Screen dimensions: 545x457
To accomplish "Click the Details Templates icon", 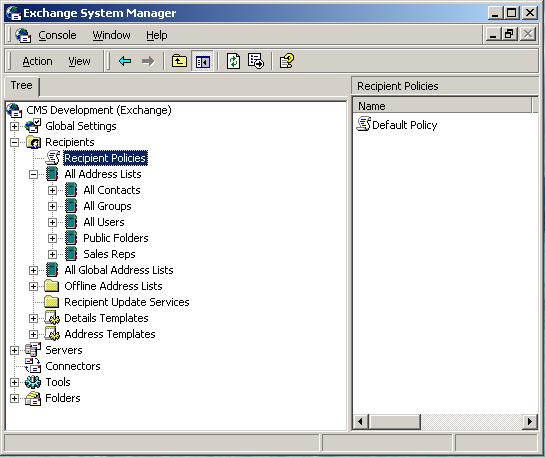I will tap(52, 318).
